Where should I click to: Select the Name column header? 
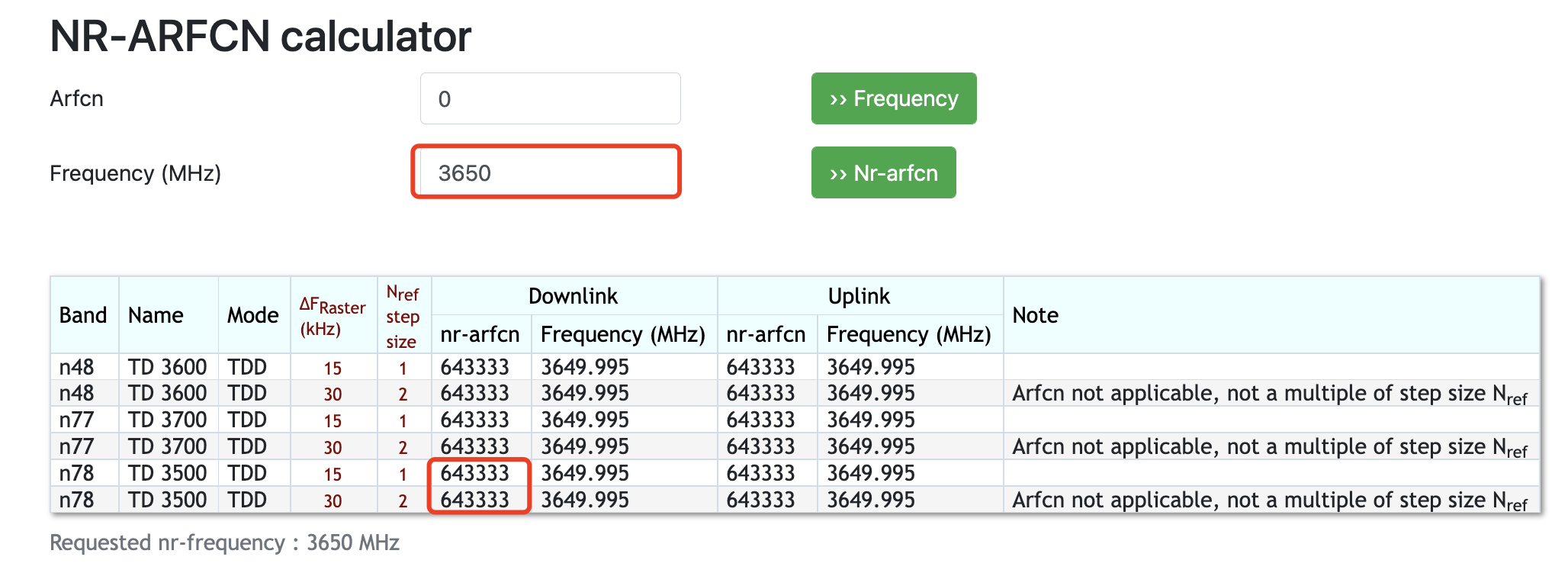tap(156, 315)
